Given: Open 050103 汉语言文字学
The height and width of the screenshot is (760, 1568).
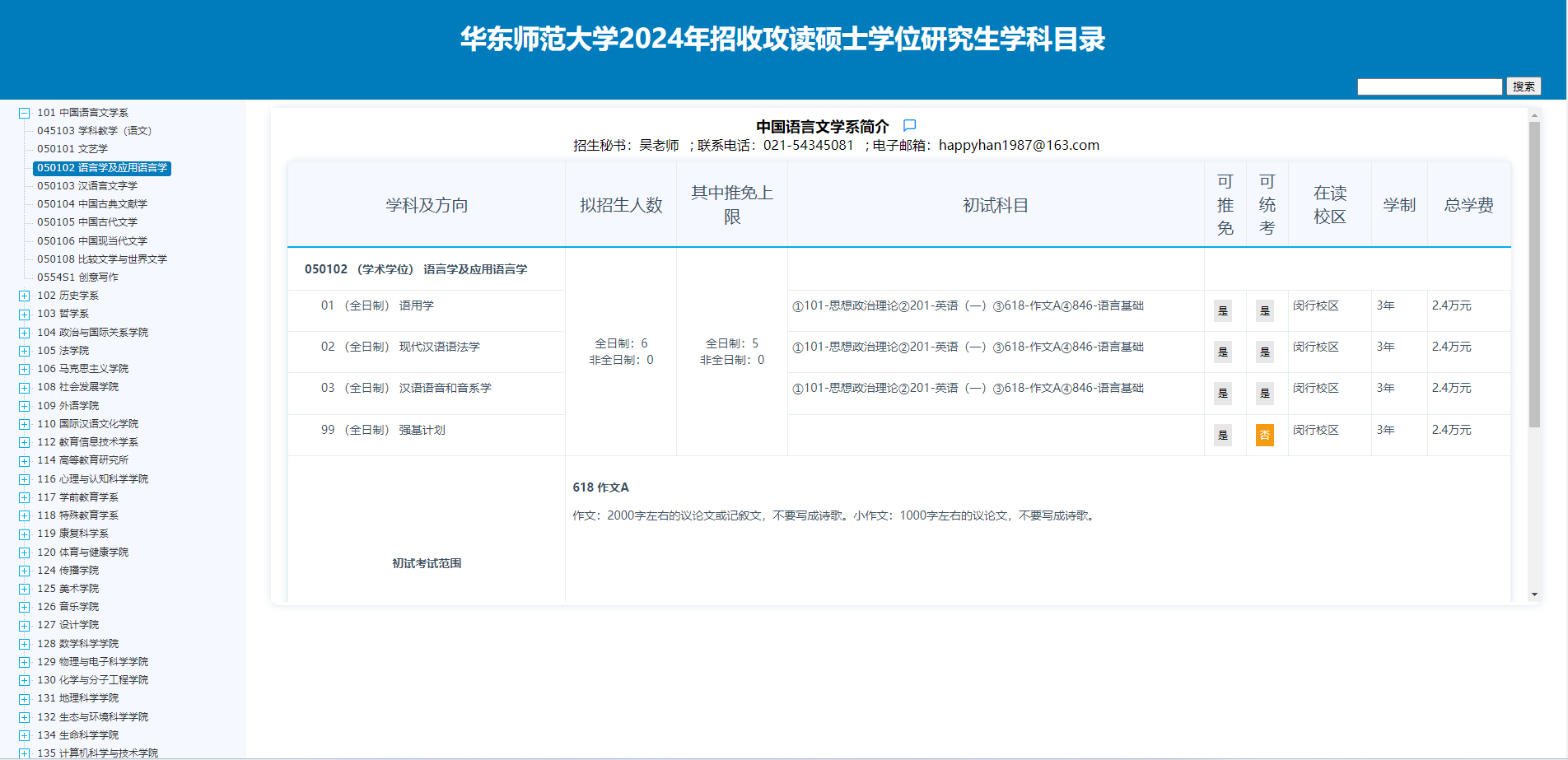Looking at the screenshot, I should click(87, 186).
